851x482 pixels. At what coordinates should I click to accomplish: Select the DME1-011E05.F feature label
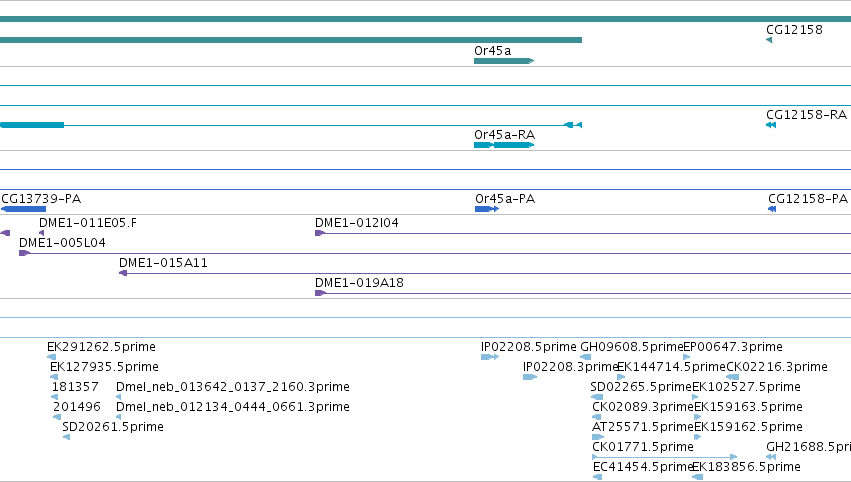tap(88, 223)
